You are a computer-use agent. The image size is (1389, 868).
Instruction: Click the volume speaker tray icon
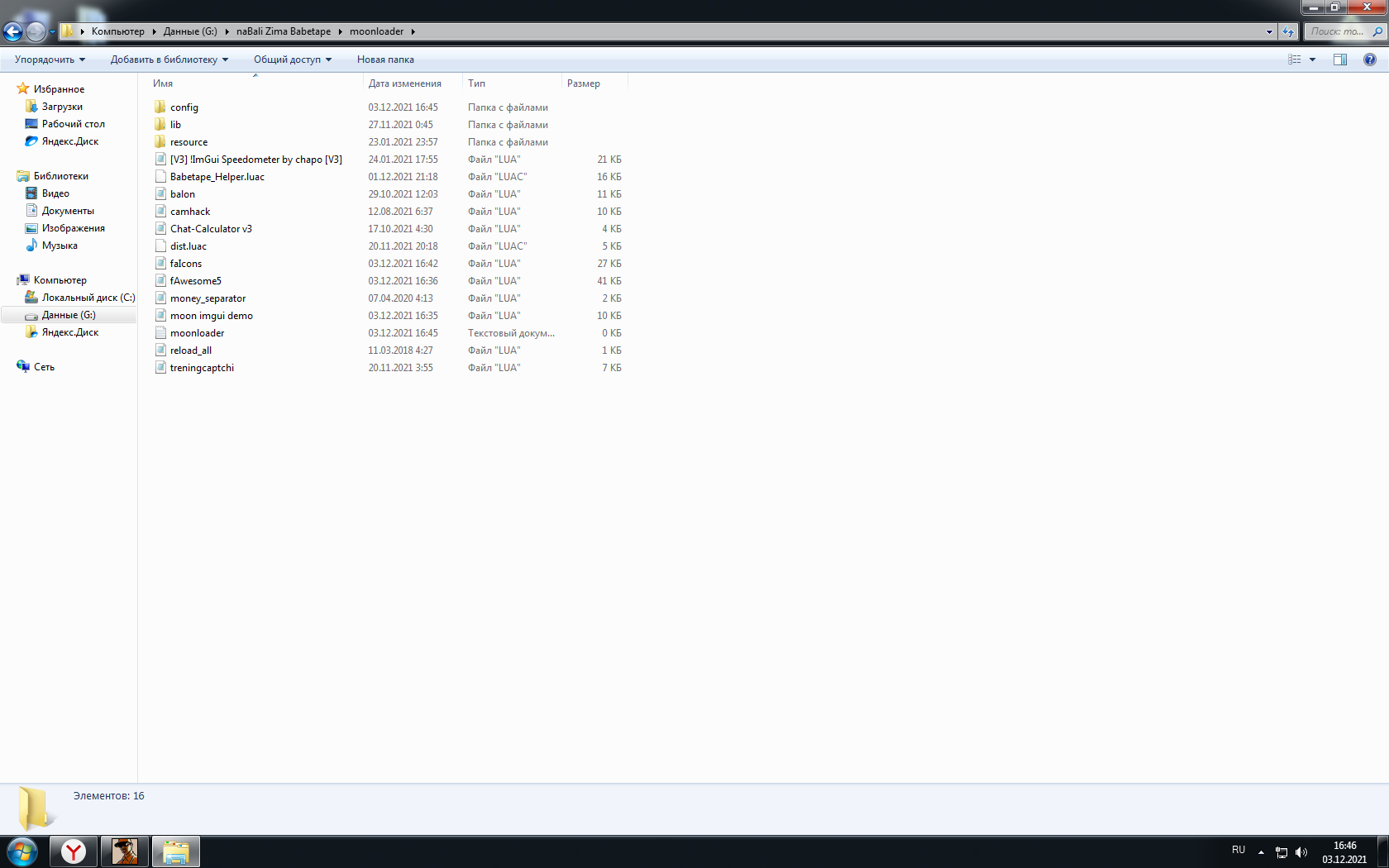(1301, 852)
